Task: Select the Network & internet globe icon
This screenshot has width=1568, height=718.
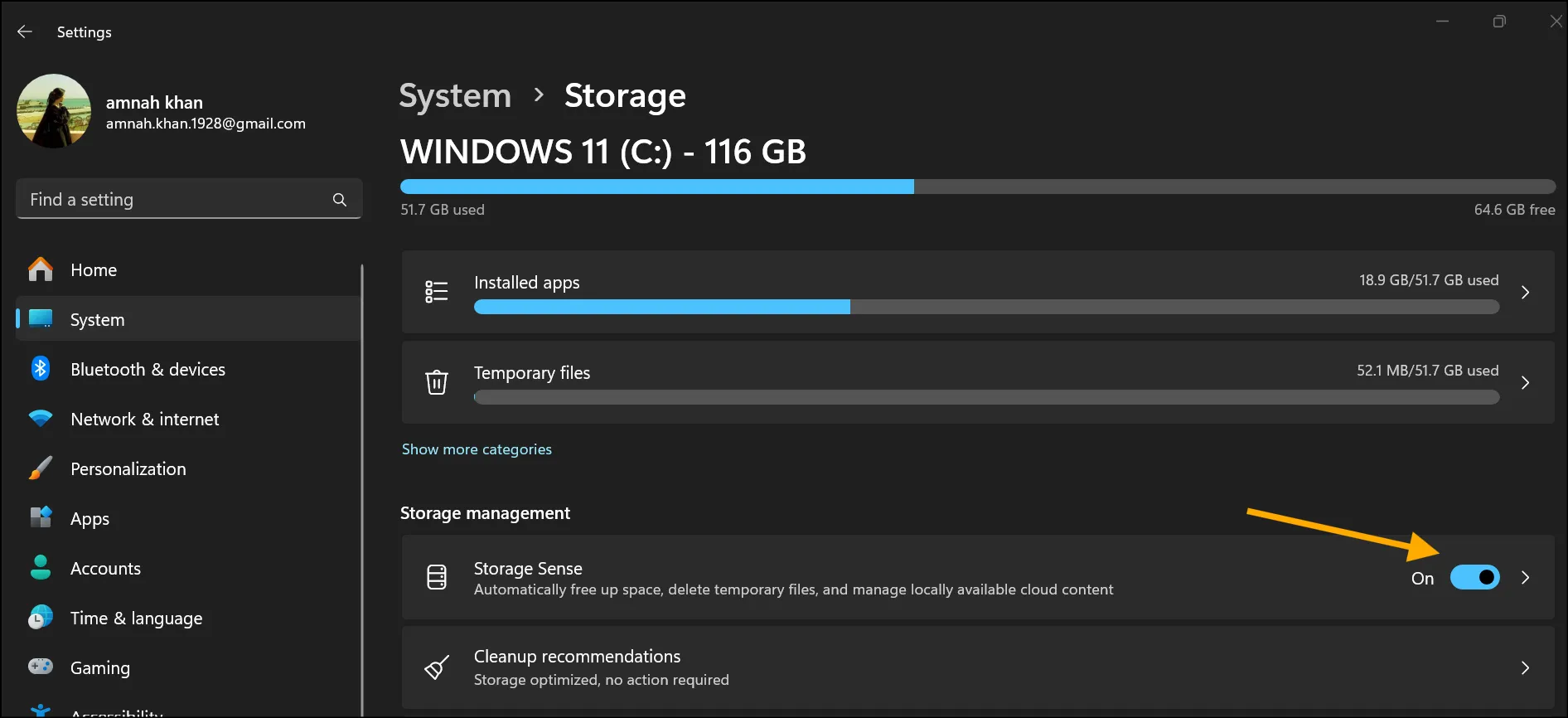Action: (40, 419)
